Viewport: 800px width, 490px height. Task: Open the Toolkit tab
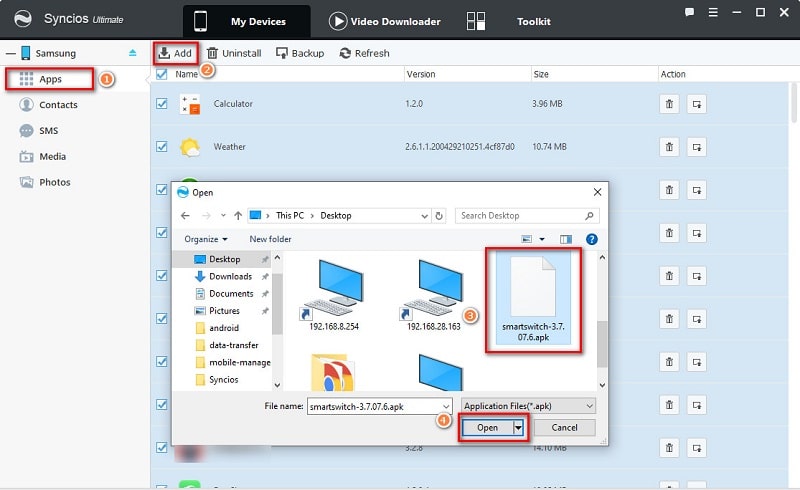click(x=509, y=21)
